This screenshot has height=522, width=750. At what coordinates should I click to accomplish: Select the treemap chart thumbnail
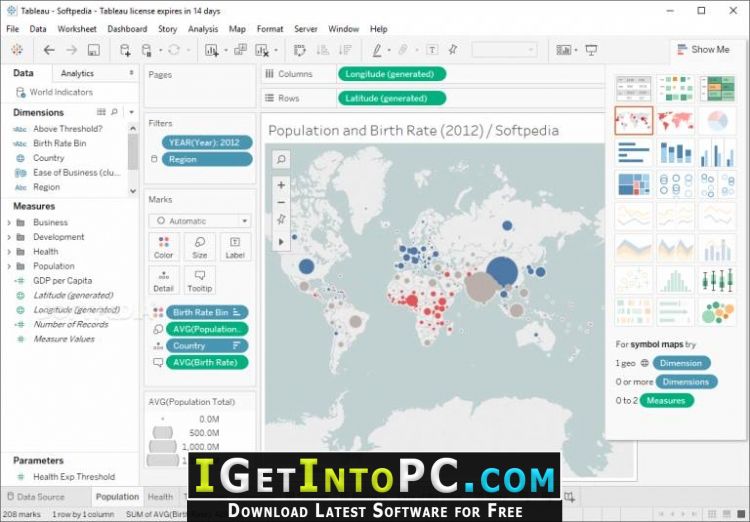pos(633,185)
